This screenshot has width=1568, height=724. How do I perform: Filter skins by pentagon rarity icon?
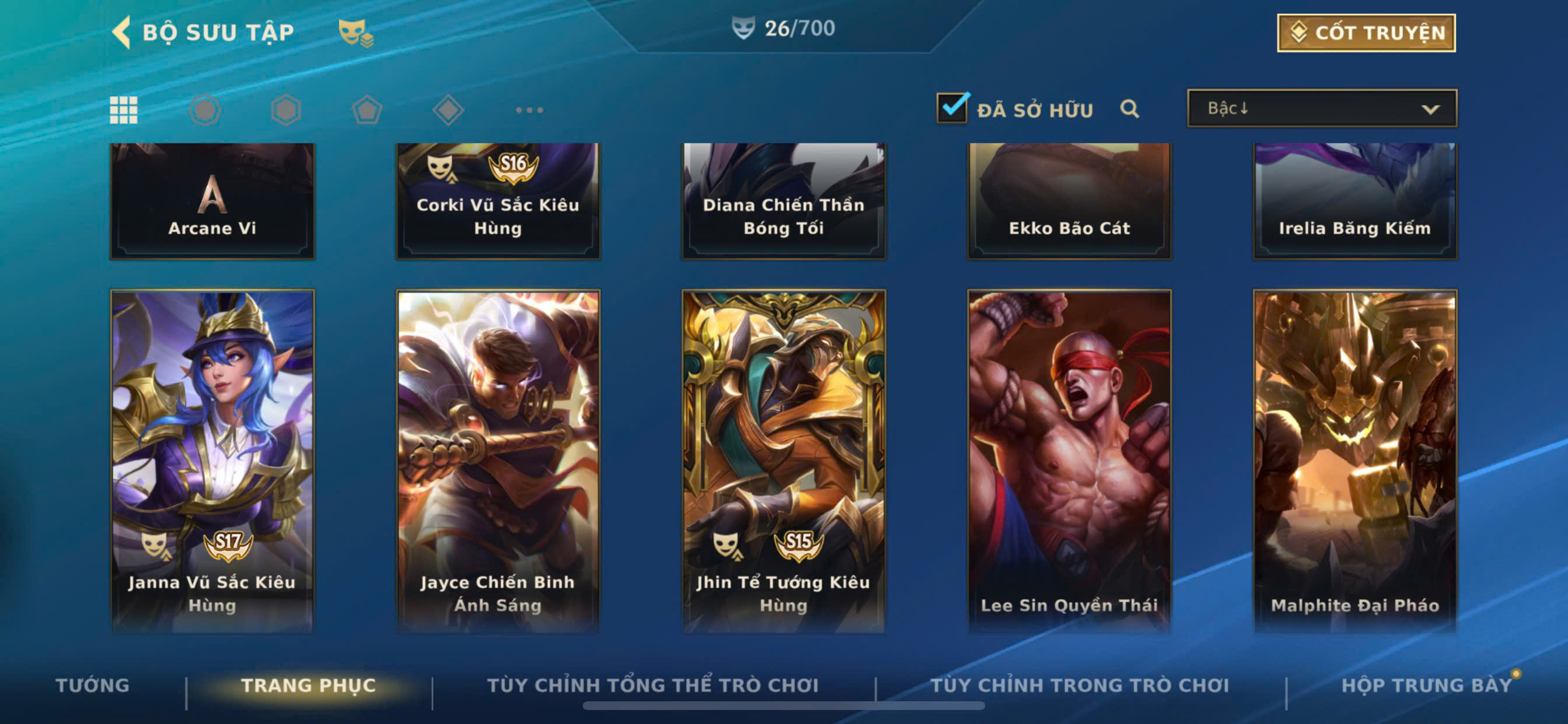[x=367, y=110]
